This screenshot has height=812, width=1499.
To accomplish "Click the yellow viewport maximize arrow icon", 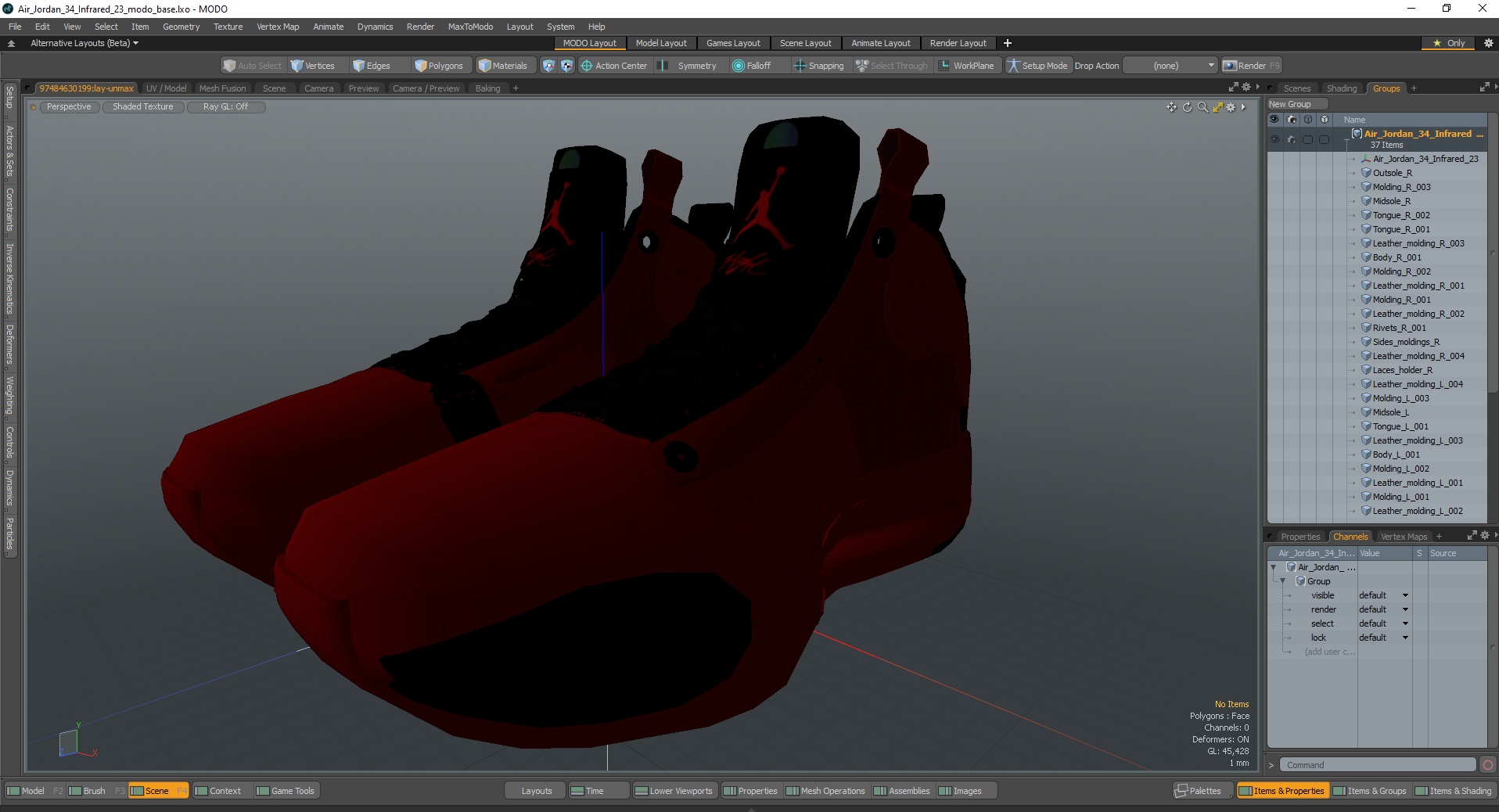I will pos(1217,107).
